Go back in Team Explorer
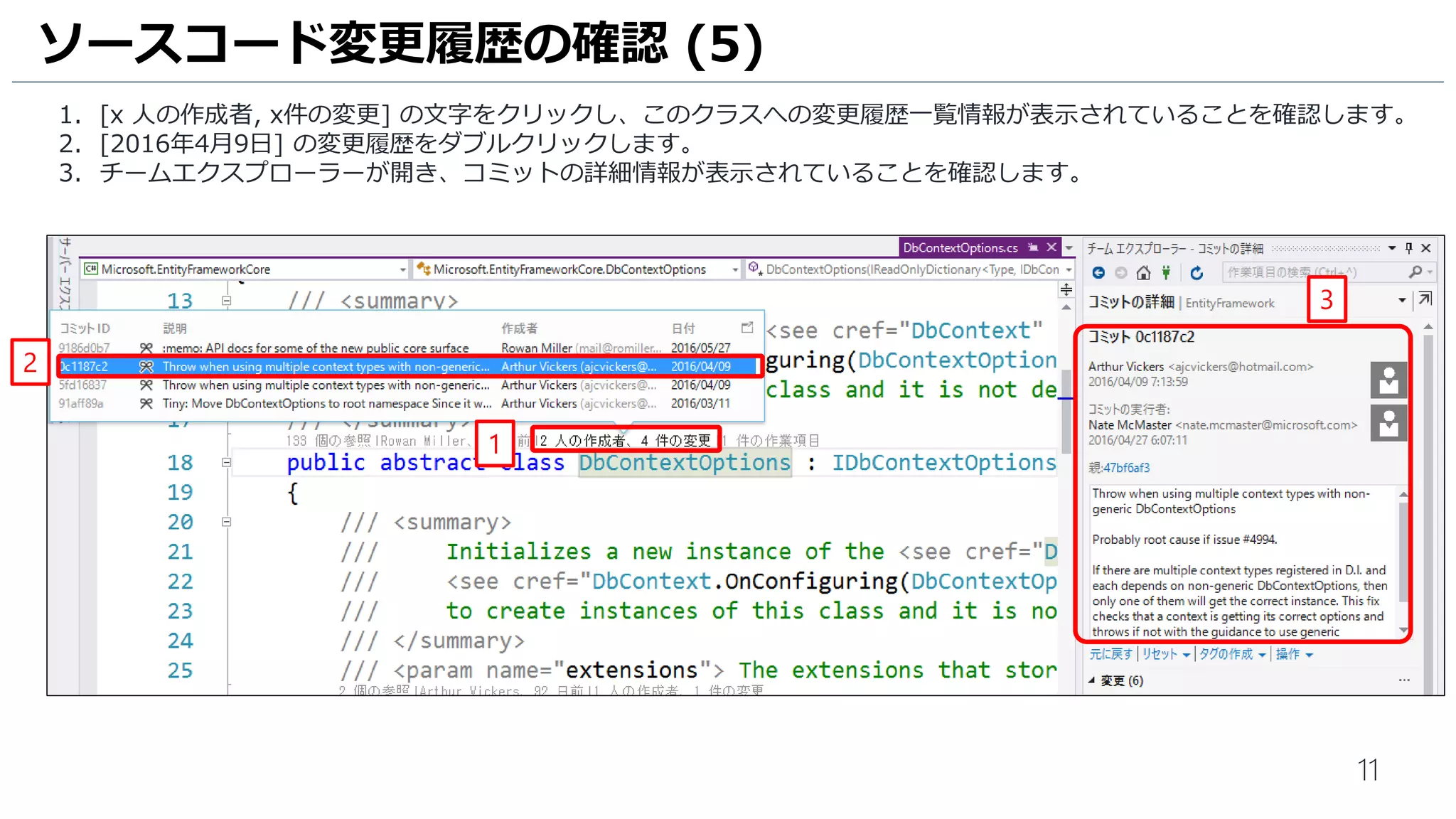 pyautogui.click(x=1098, y=272)
